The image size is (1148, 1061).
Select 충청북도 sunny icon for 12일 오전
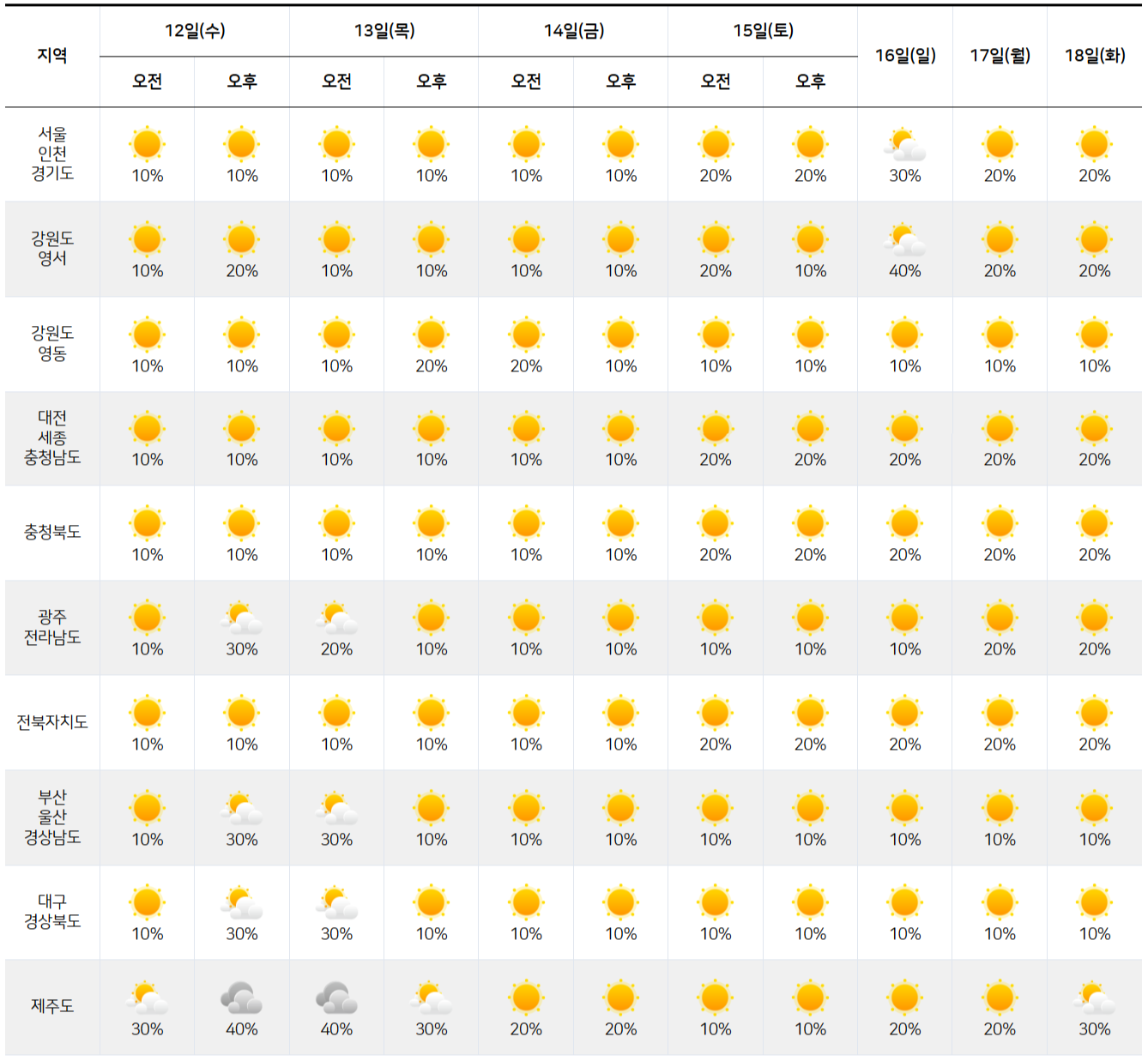(147, 523)
